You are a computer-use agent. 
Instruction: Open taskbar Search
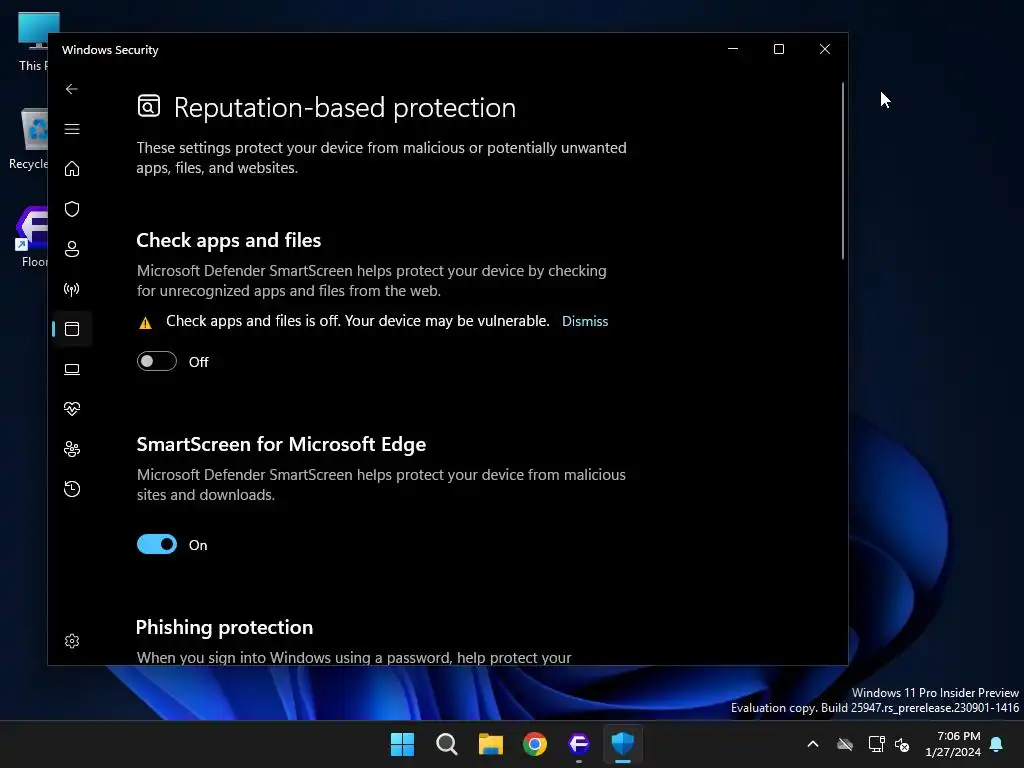pos(447,744)
